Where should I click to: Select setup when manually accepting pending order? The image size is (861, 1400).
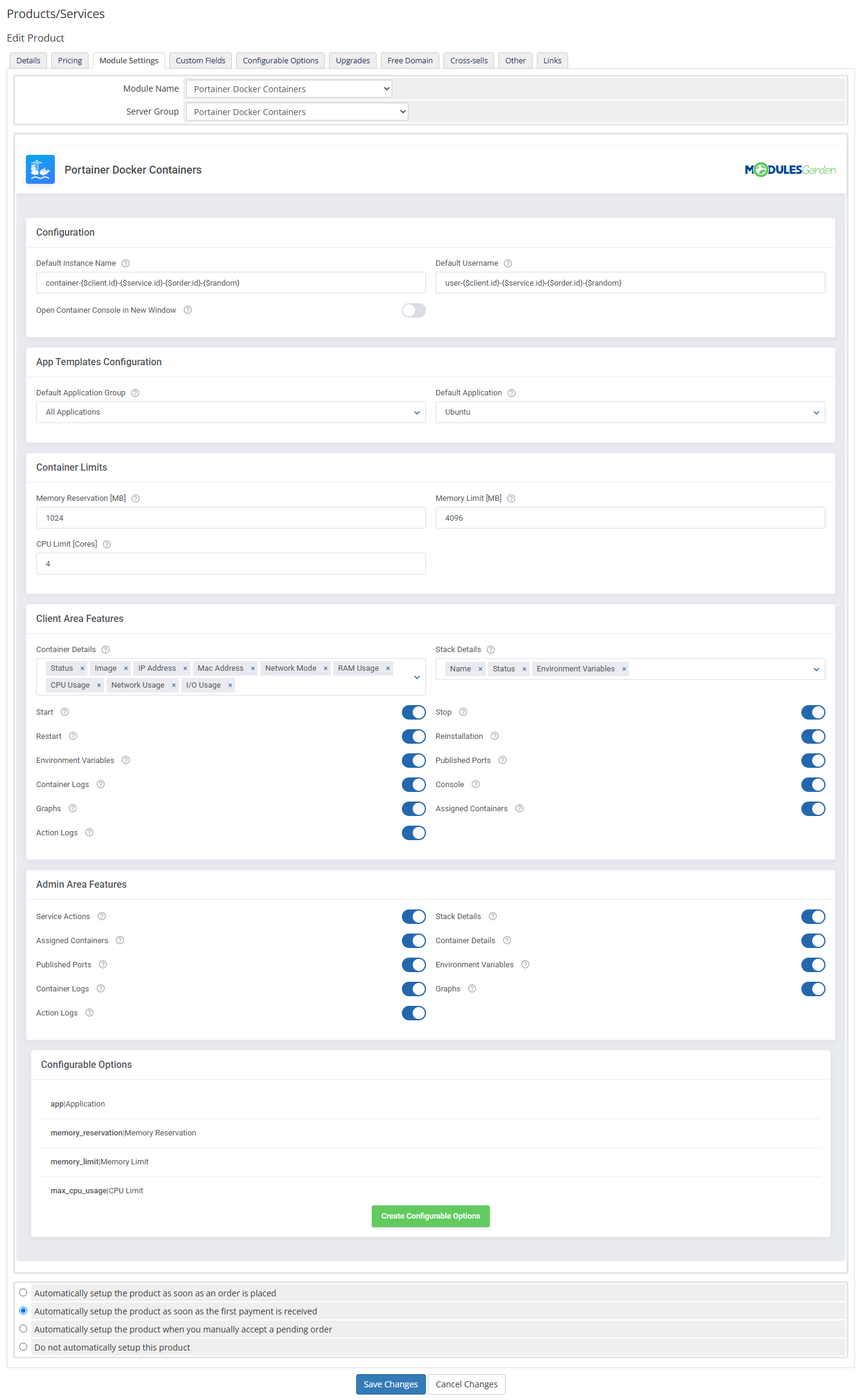pyautogui.click(x=23, y=1329)
